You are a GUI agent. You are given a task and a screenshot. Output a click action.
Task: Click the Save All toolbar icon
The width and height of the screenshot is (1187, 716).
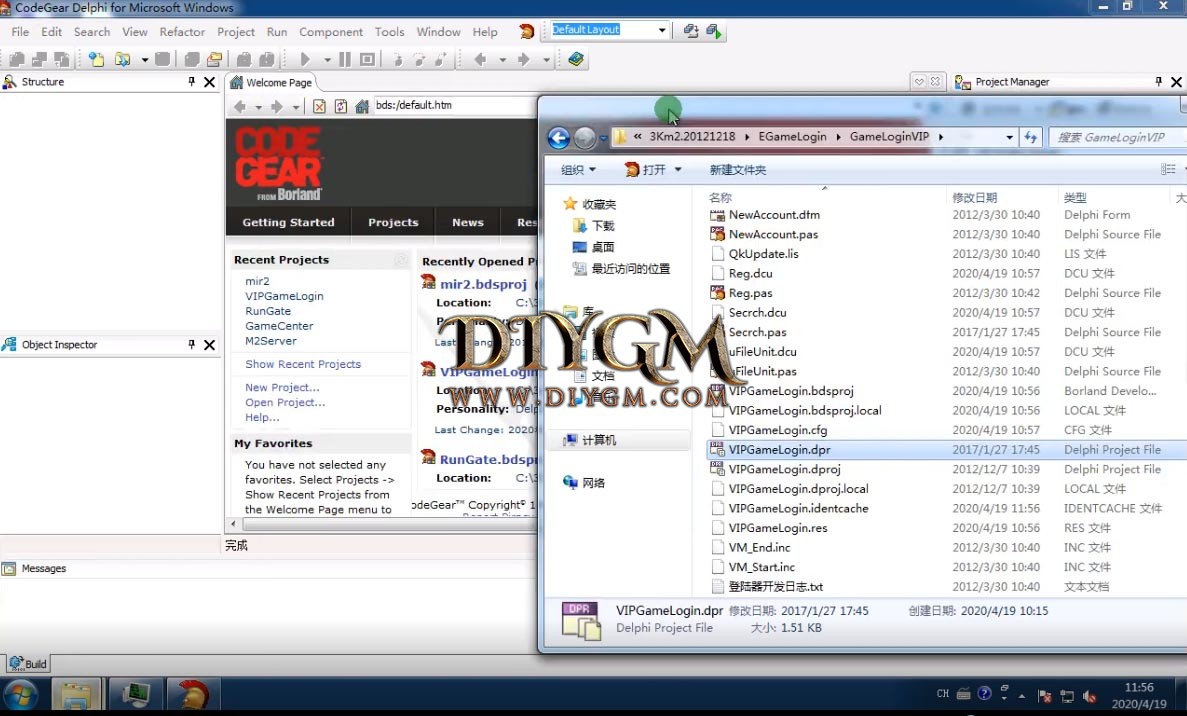coord(192,59)
